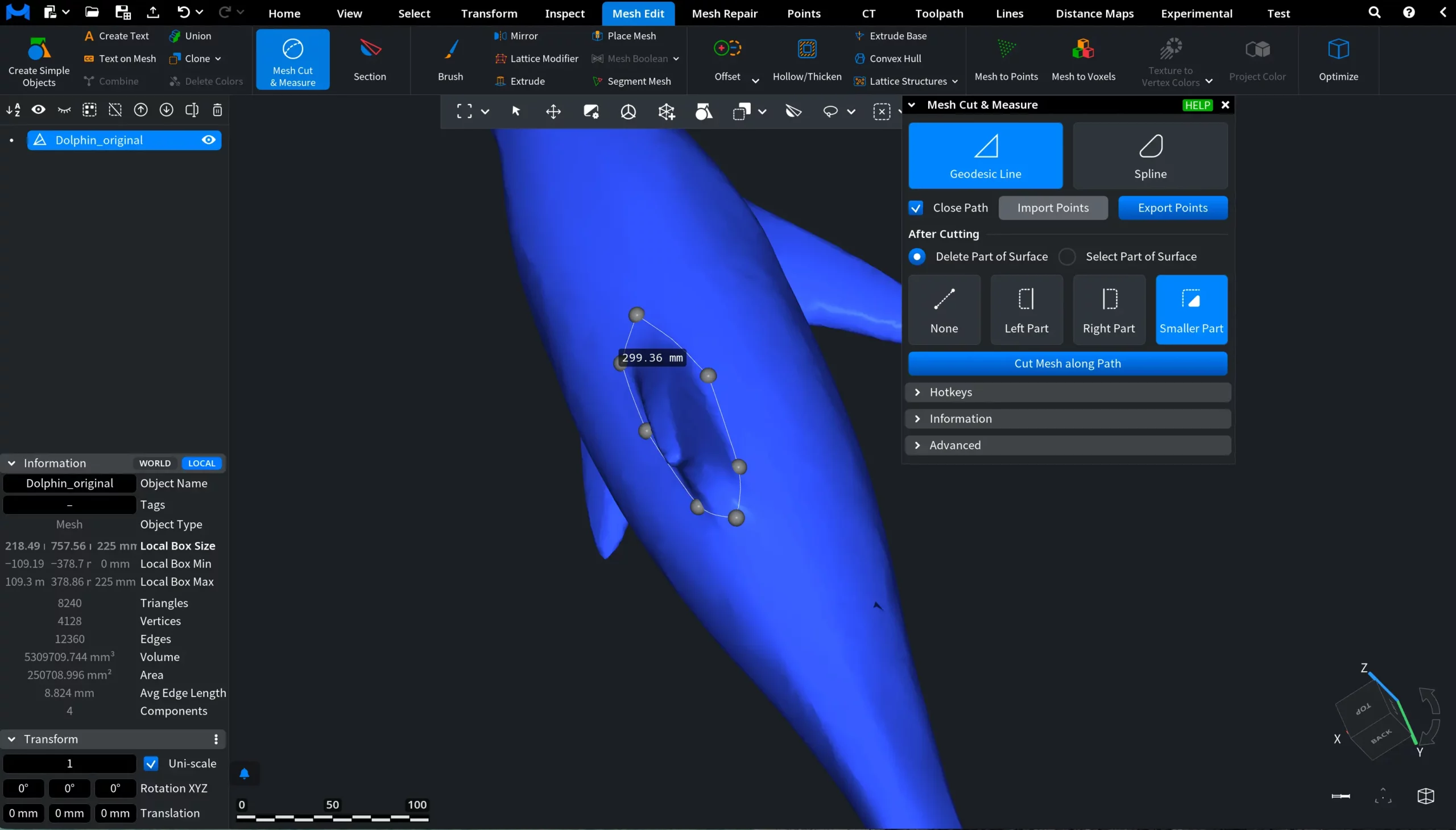Switch to the Mesh Repair tab

(x=724, y=13)
